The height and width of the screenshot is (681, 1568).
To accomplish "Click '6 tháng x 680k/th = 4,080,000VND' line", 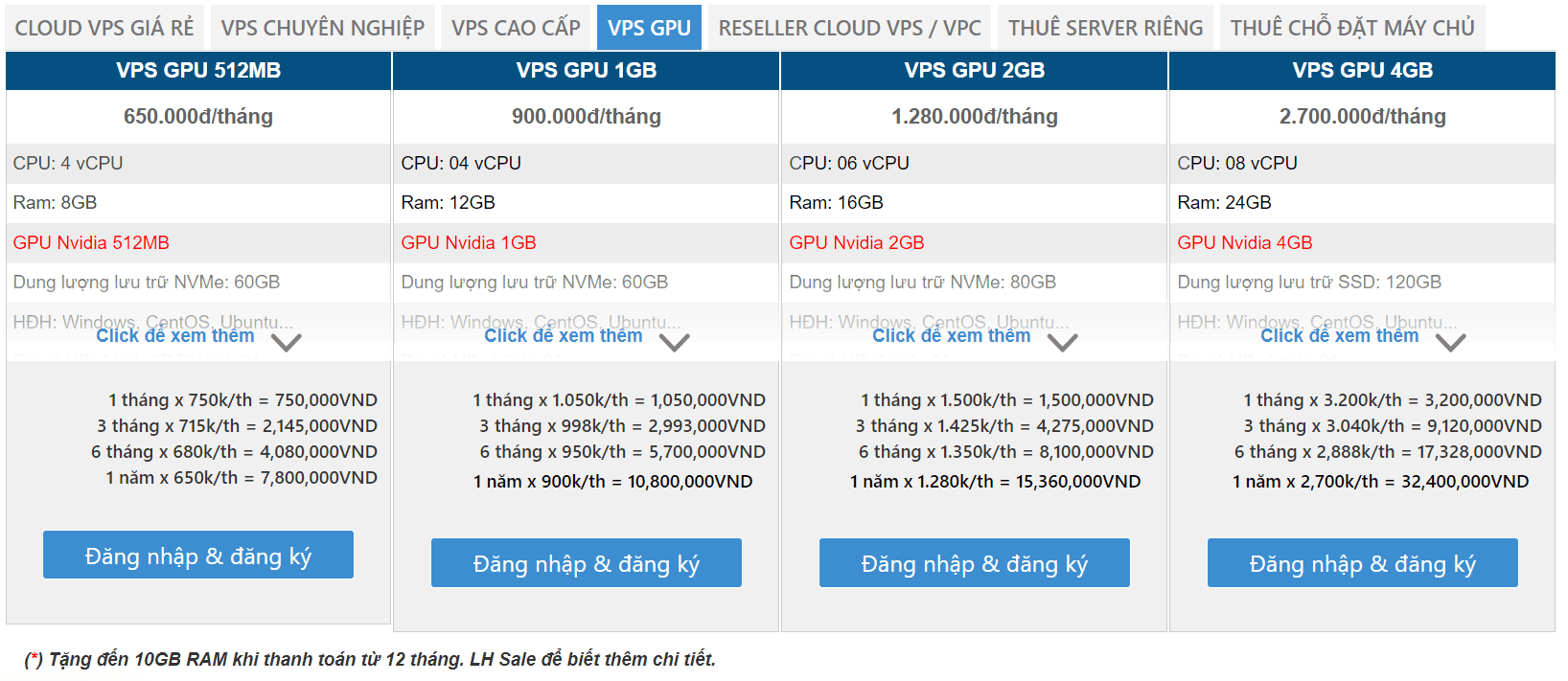I will pyautogui.click(x=234, y=452).
